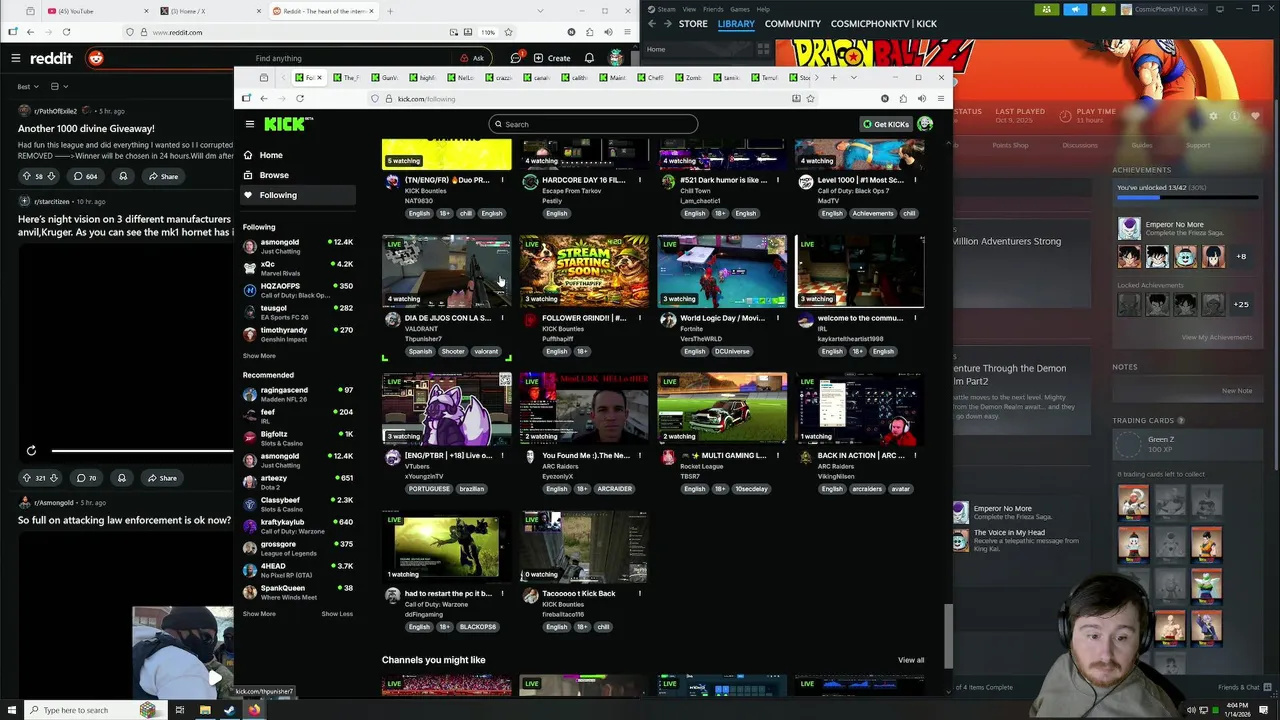This screenshot has width=1280, height=720.
Task: Close the active Following Kick tab
Action: pos(320,77)
